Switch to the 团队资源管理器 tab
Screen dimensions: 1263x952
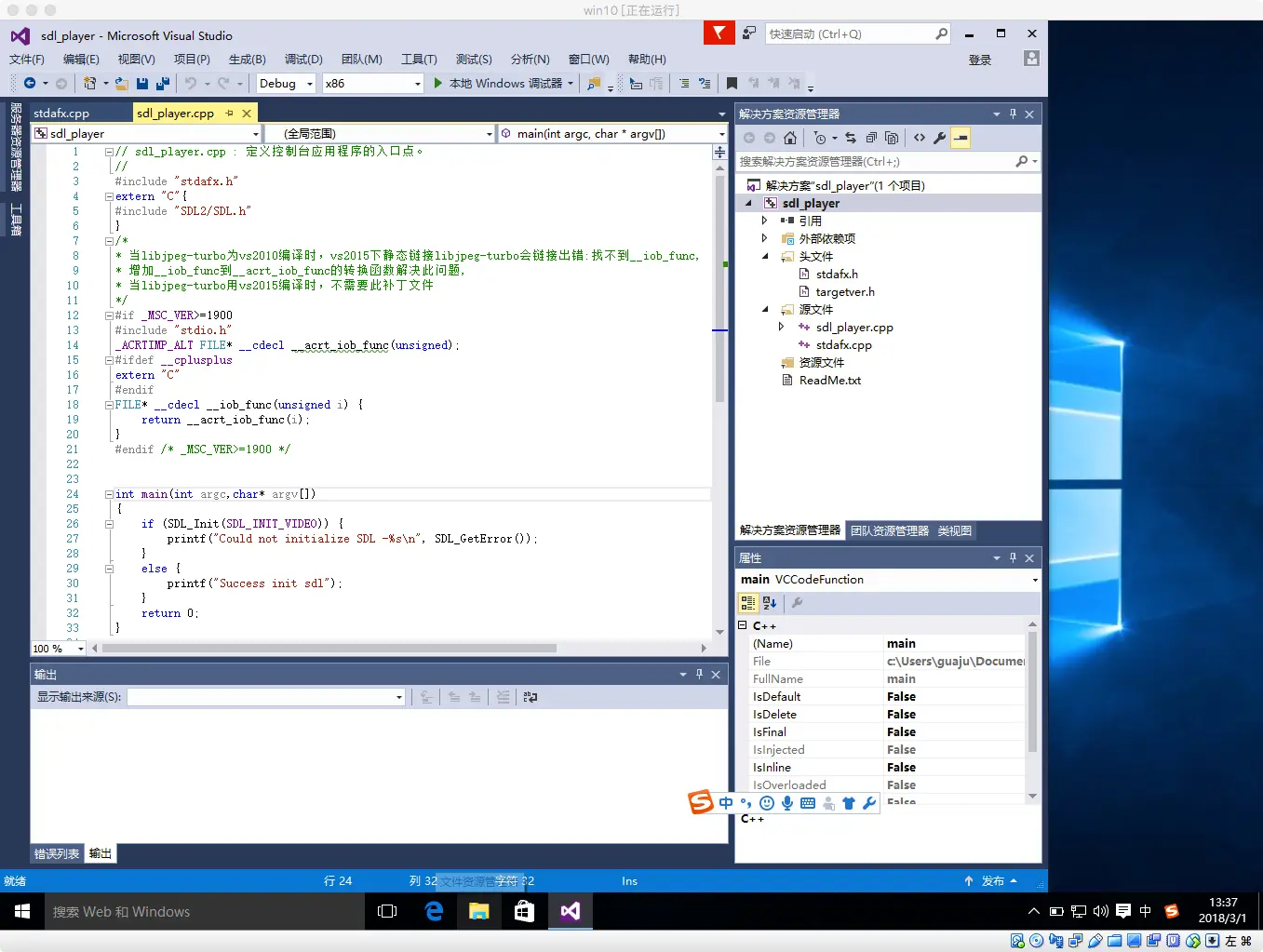click(890, 530)
